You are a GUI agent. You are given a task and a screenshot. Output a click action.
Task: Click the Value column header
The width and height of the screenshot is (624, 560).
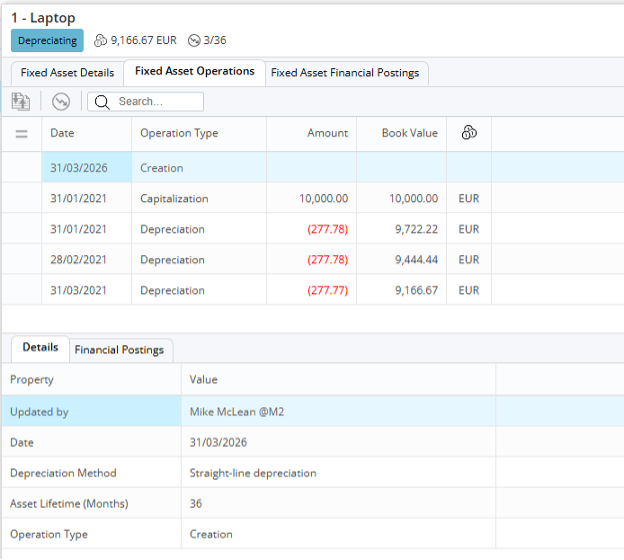pyautogui.click(x=338, y=380)
